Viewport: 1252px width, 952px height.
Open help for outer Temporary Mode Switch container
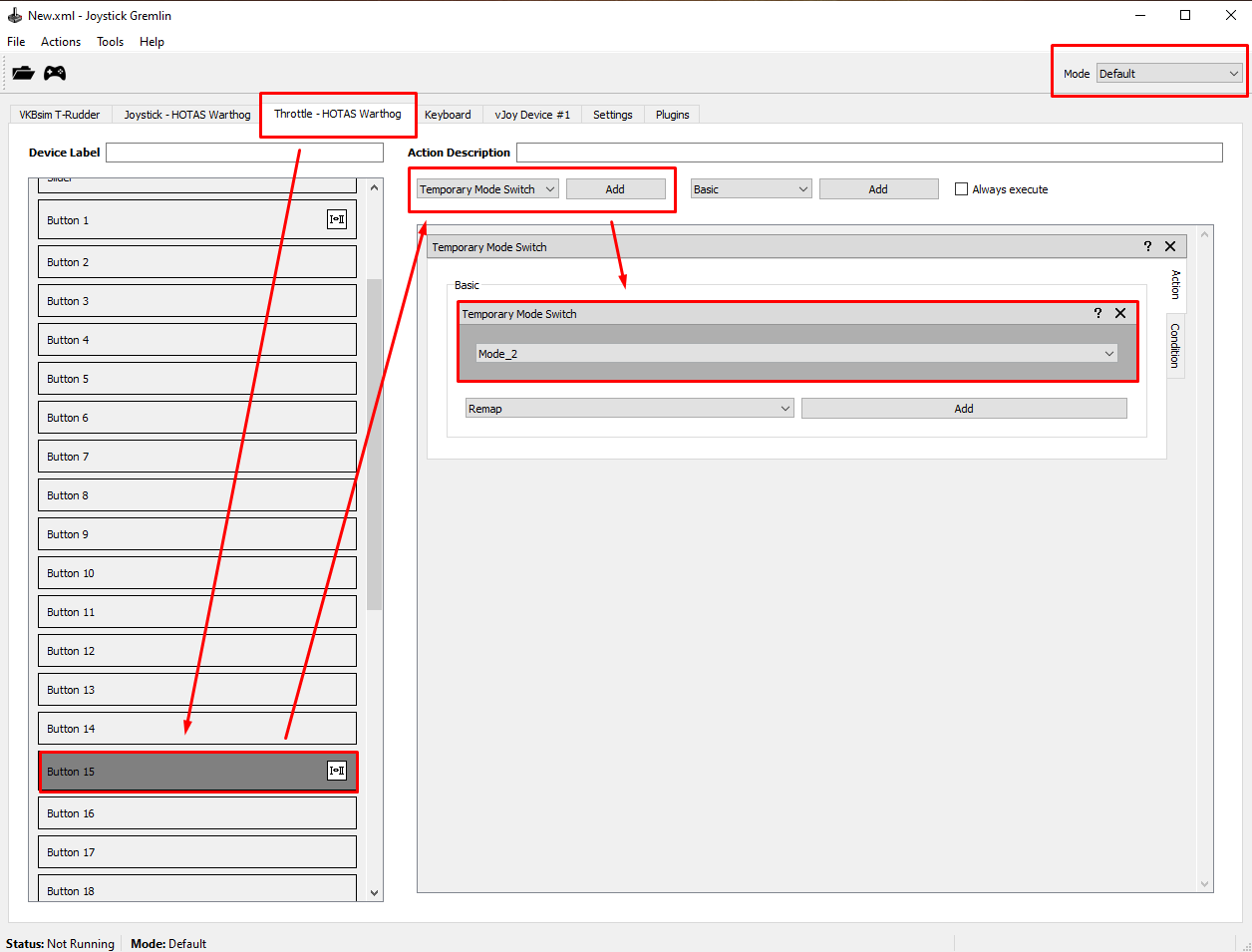(x=1147, y=246)
